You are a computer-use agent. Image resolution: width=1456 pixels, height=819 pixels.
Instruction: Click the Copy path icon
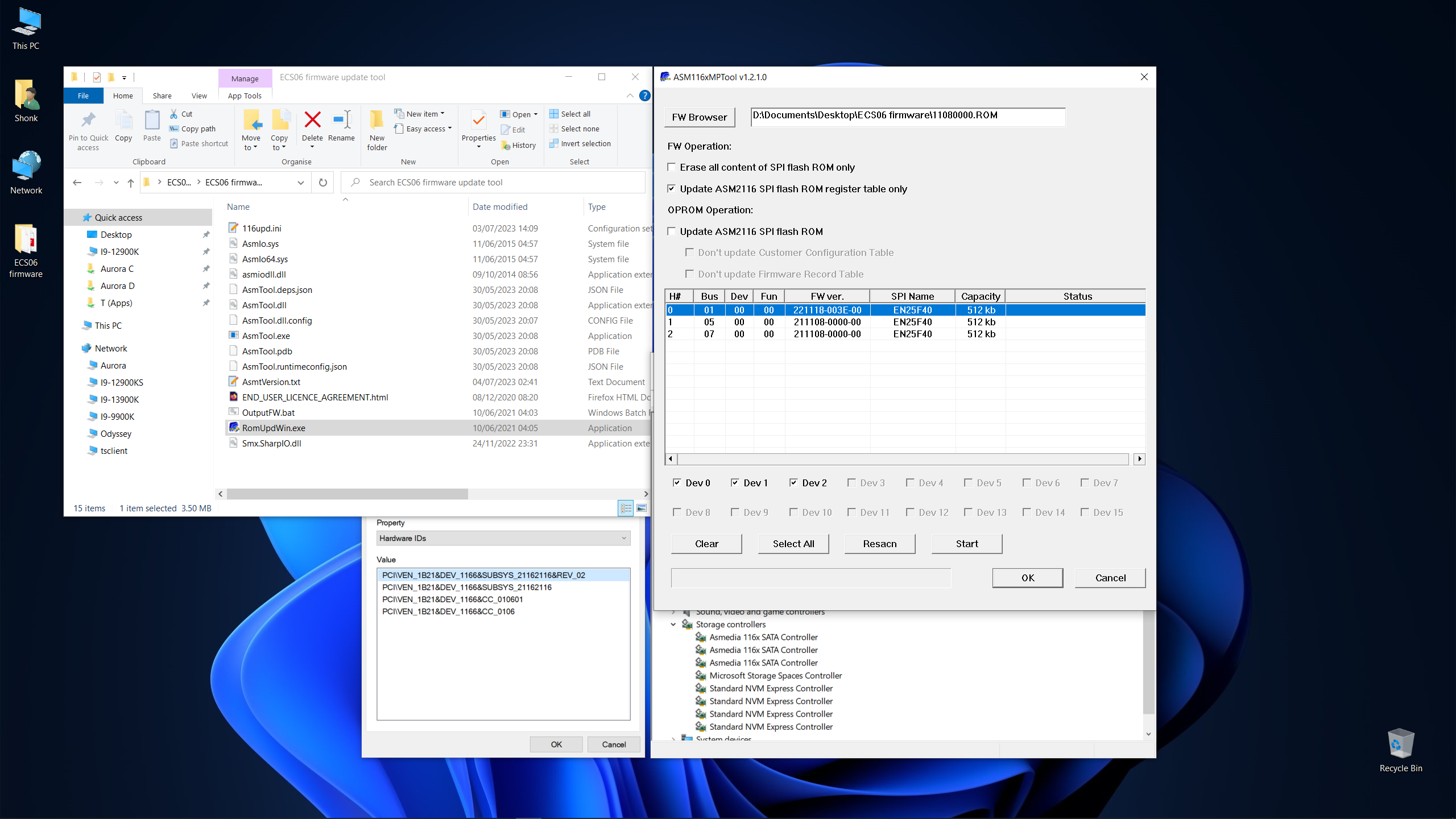[173, 129]
